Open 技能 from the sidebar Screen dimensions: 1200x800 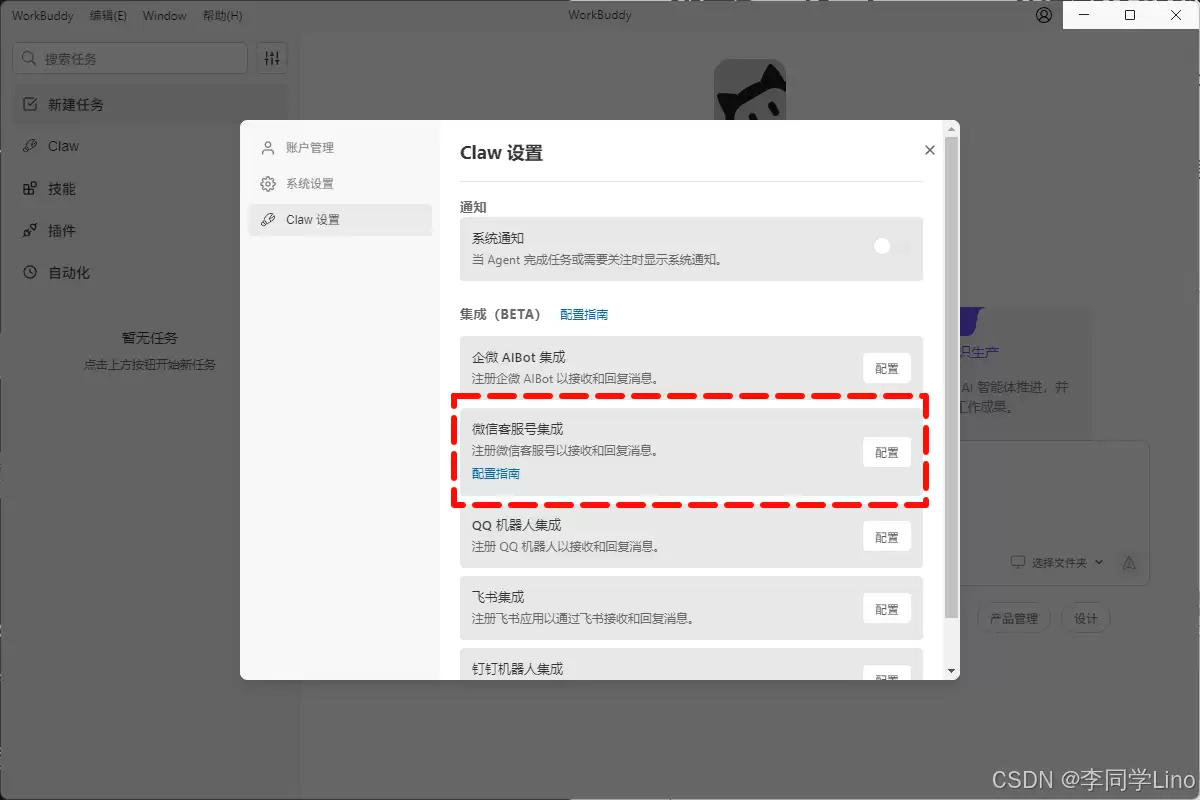pyautogui.click(x=61, y=189)
